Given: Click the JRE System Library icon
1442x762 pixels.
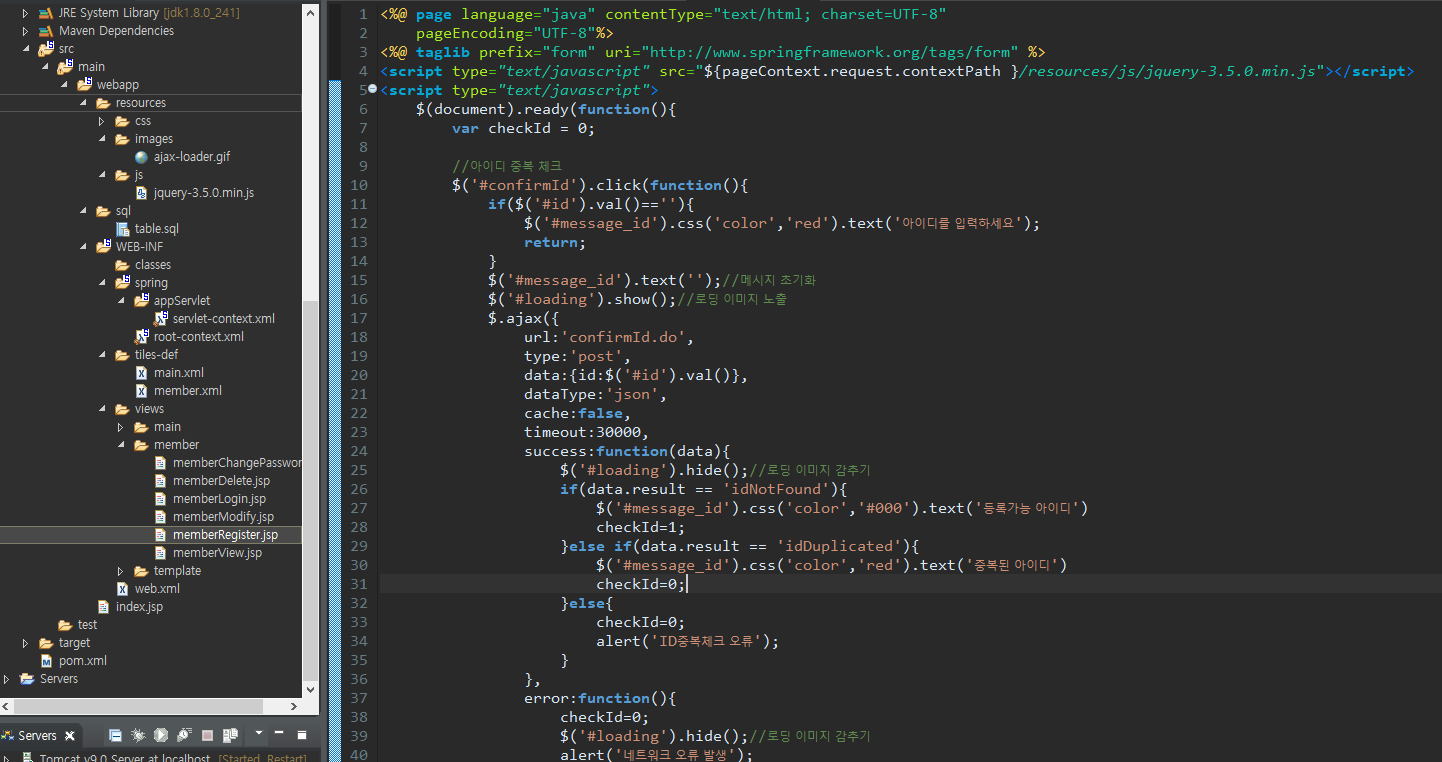Looking at the screenshot, I should coord(46,13).
